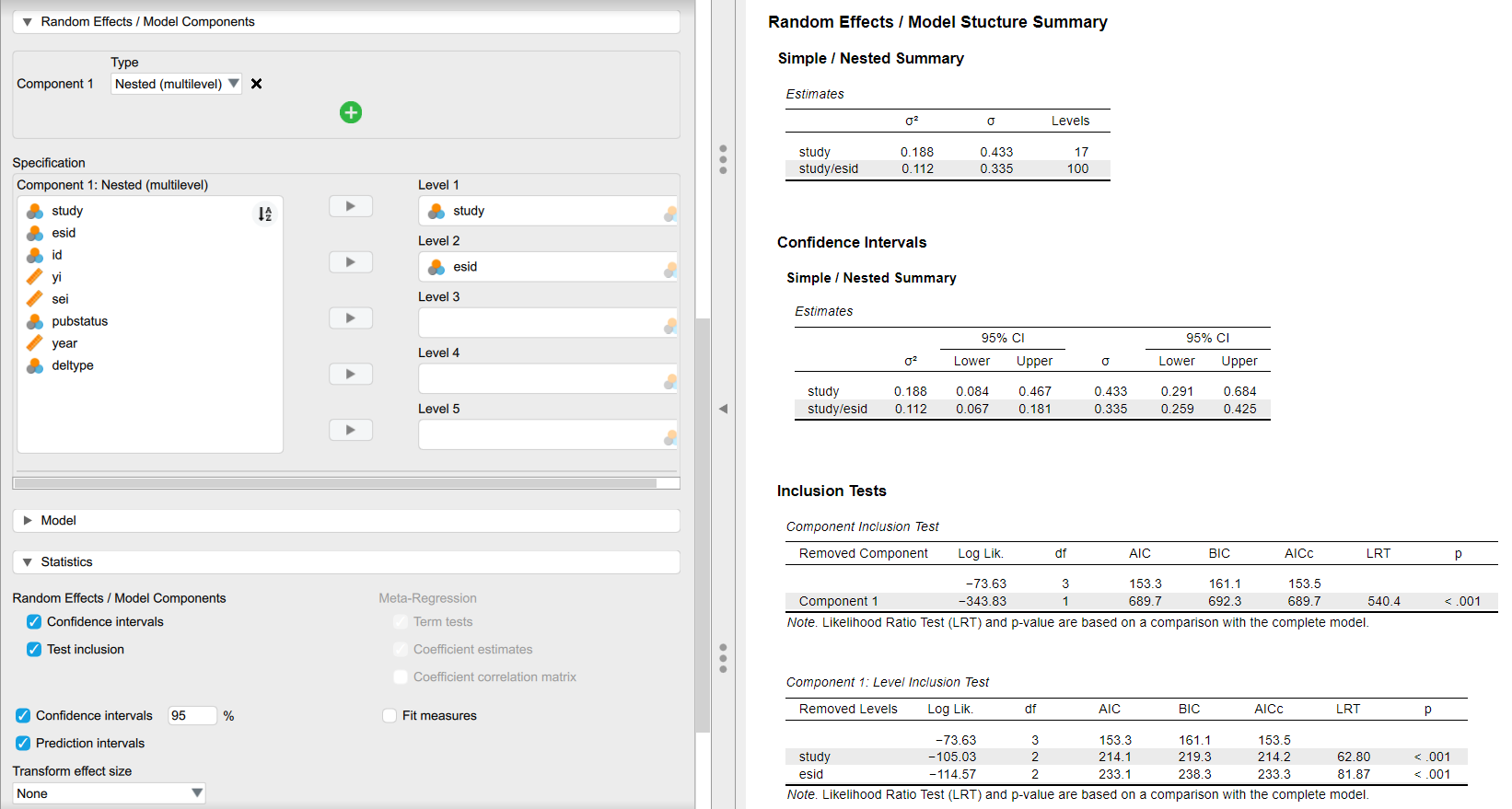Collapse Random Effects / Model Components section
The image size is (1512, 809).
[x=147, y=22]
